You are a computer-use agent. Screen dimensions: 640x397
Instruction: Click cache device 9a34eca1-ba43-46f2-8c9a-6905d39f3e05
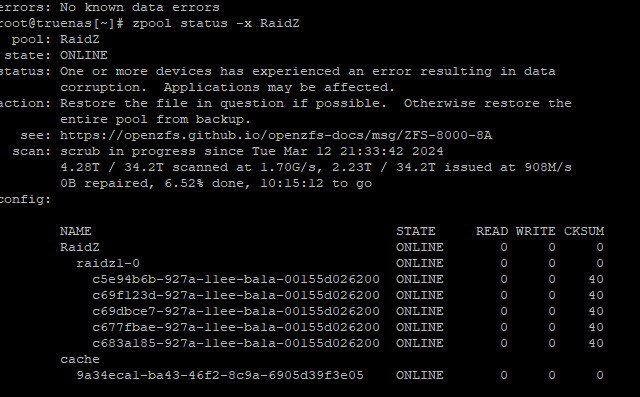(220, 375)
